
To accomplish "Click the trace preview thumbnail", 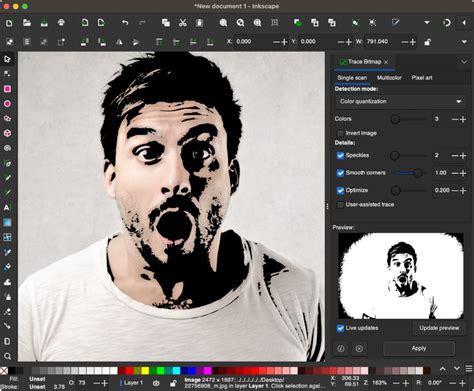I will (x=401, y=276).
